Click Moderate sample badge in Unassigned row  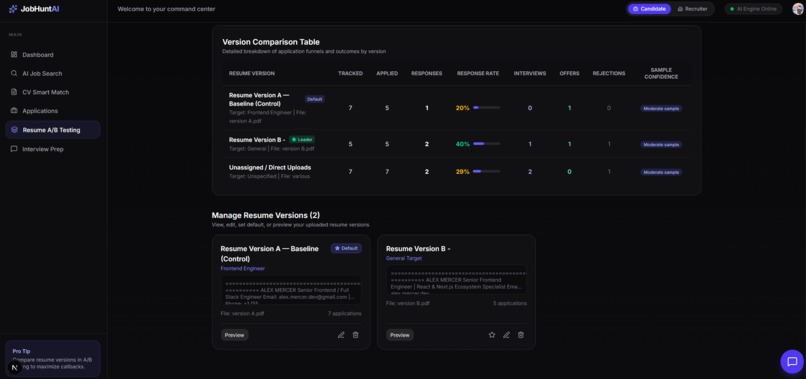pyautogui.click(x=661, y=172)
